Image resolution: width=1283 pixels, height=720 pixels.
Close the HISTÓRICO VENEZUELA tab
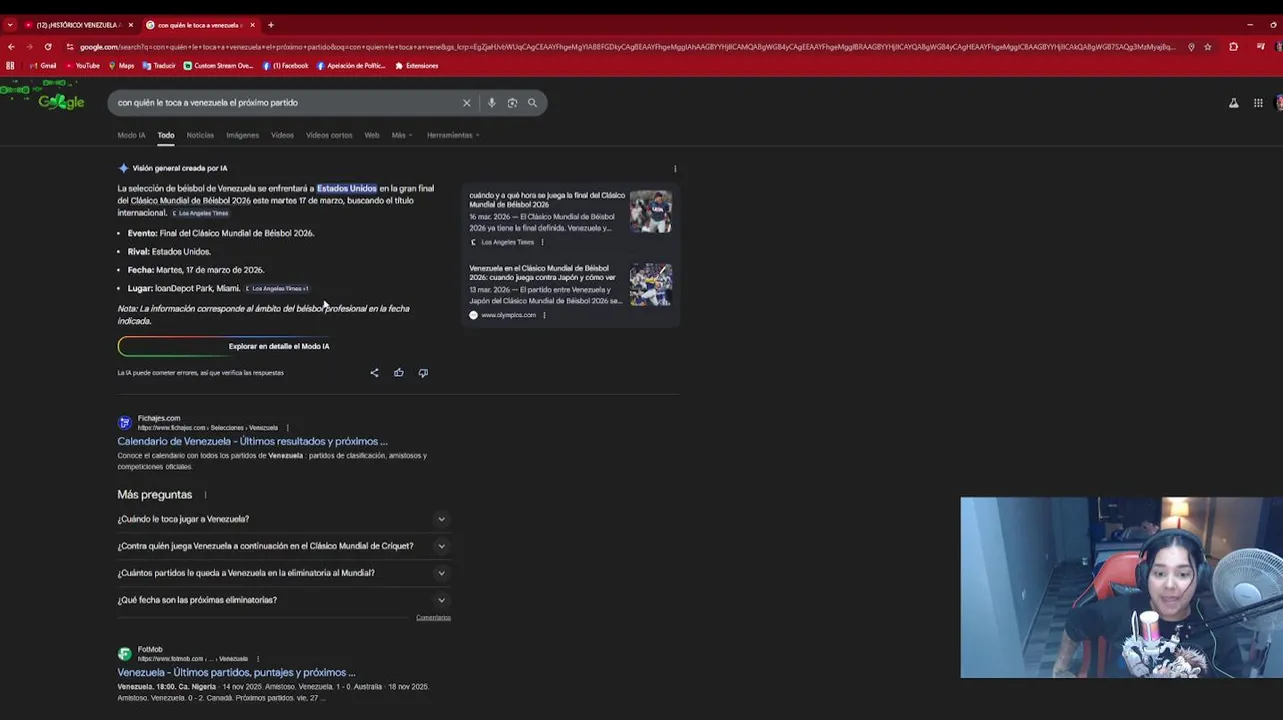130,25
